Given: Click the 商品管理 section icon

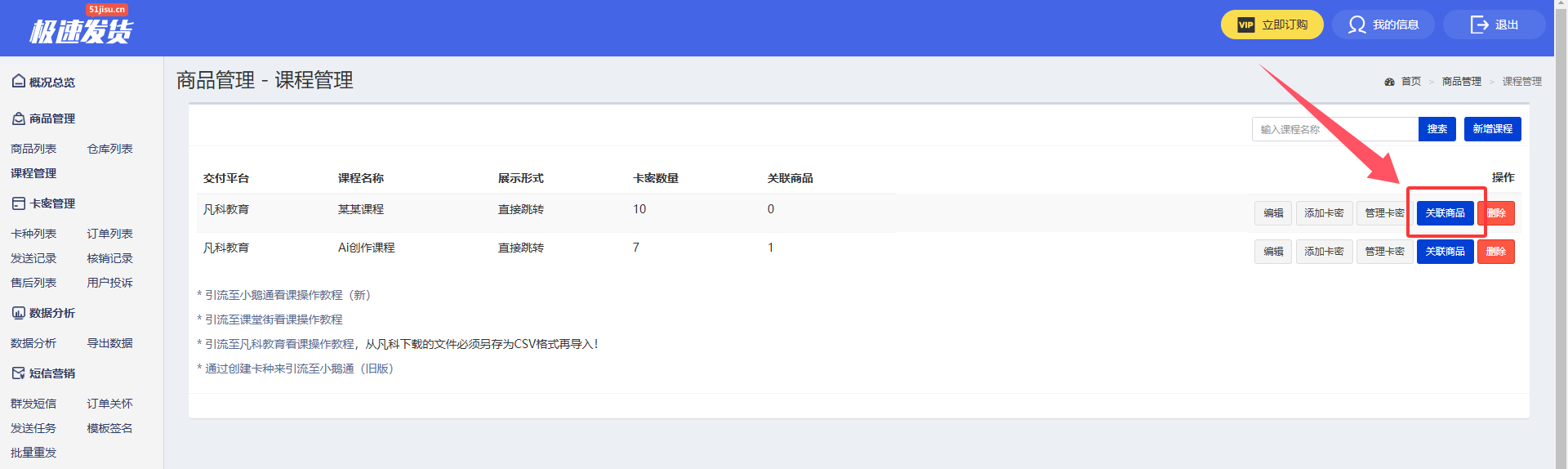Looking at the screenshot, I should click(18, 118).
